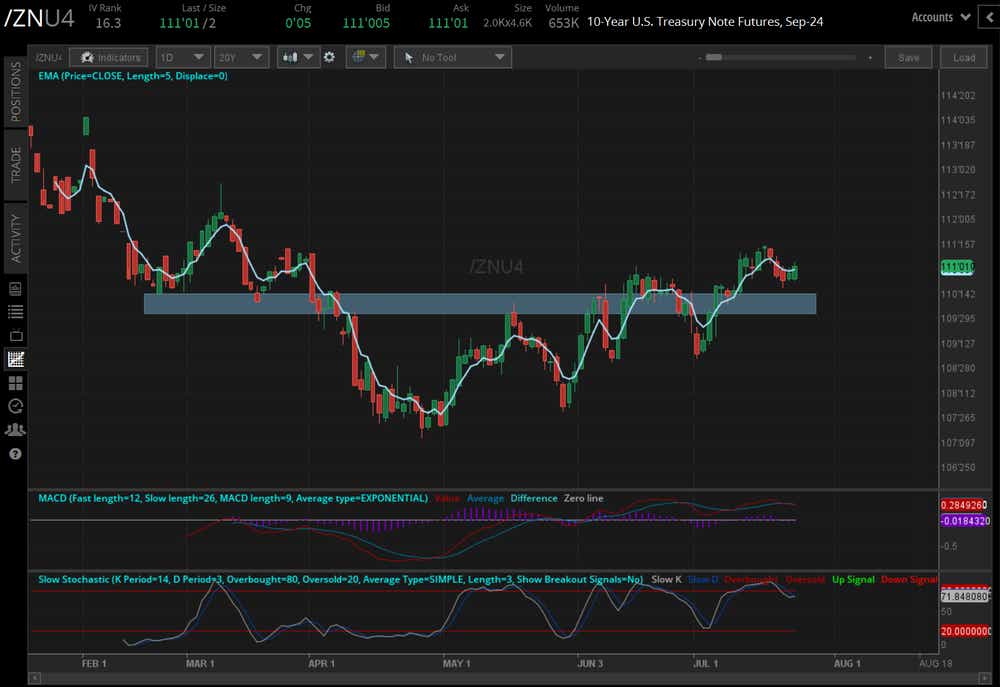Expand the 20Y range dropdown
Image resolution: width=1000 pixels, height=687 pixels.
[x=240, y=57]
